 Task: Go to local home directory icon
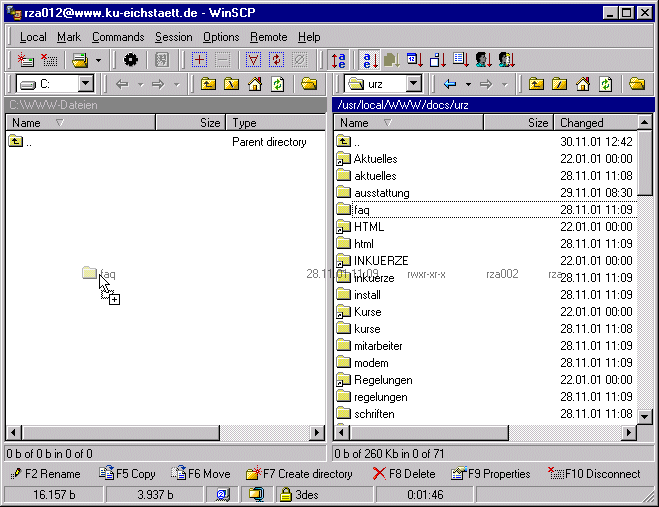point(255,84)
